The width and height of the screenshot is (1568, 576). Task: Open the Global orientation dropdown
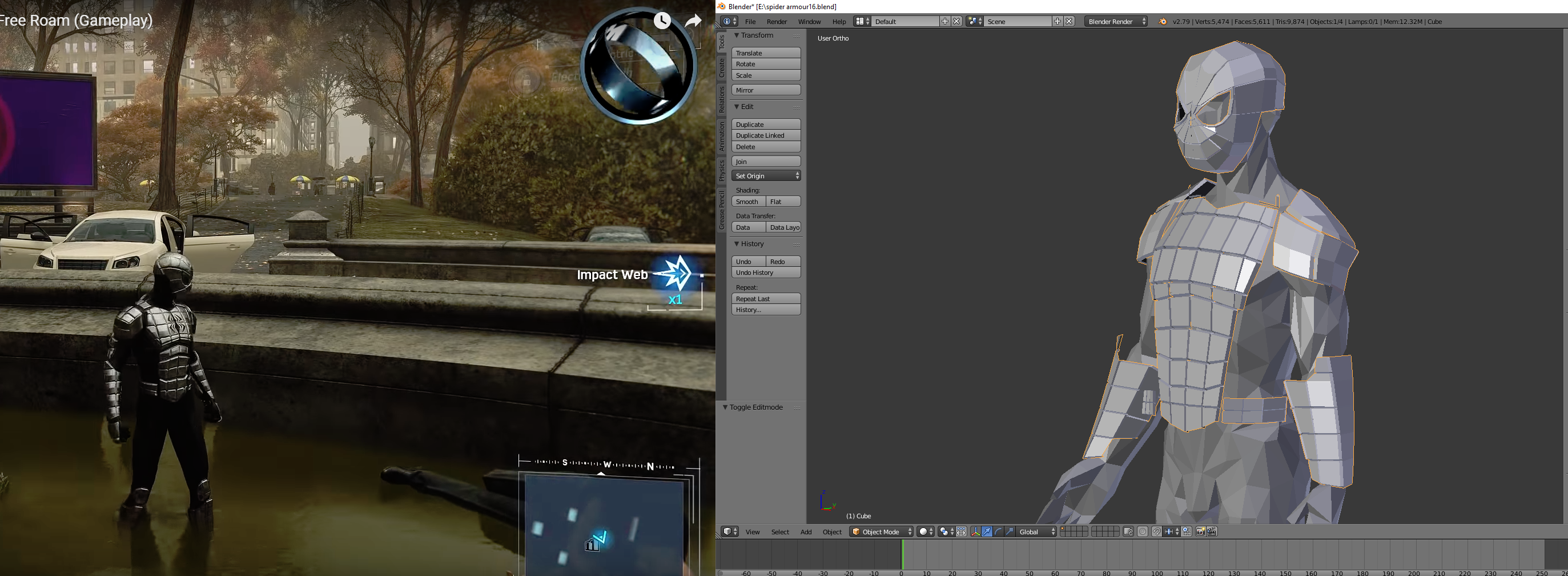pyautogui.click(x=1036, y=531)
